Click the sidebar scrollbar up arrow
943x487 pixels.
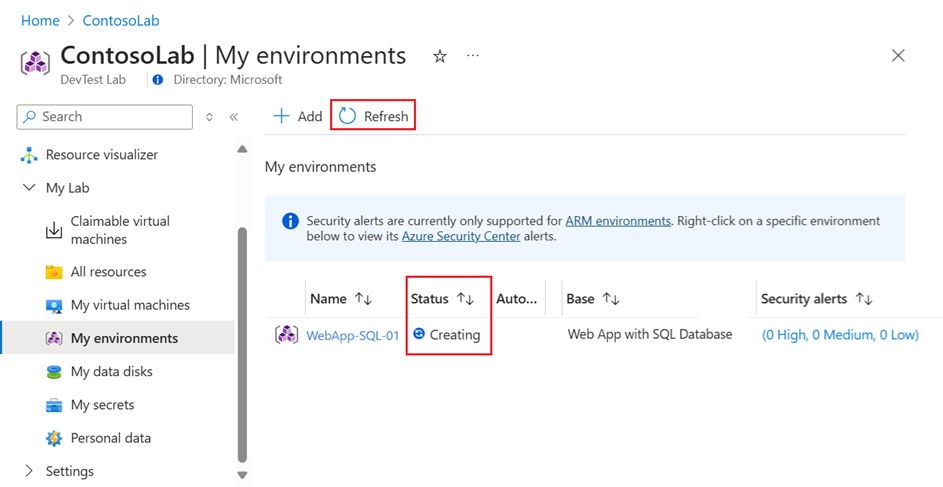[242, 149]
